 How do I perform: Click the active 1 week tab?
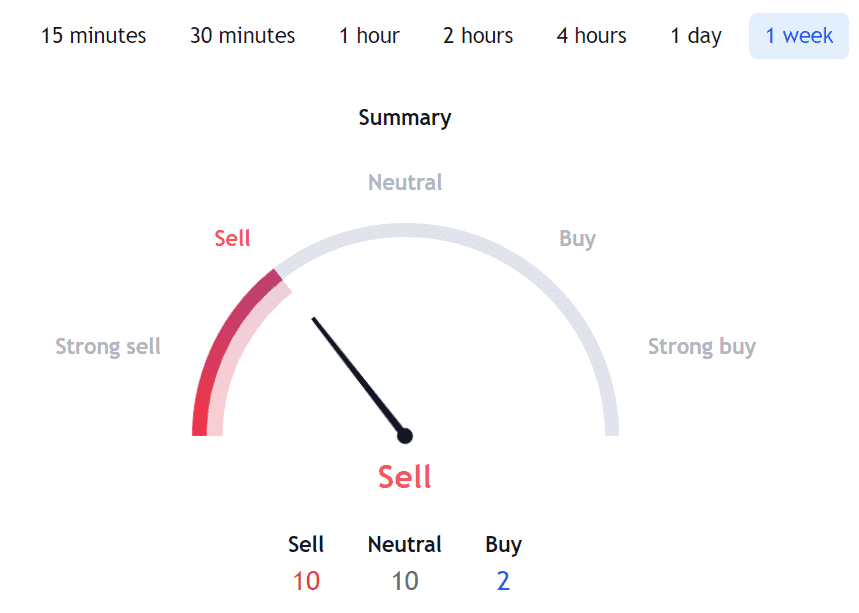point(799,36)
